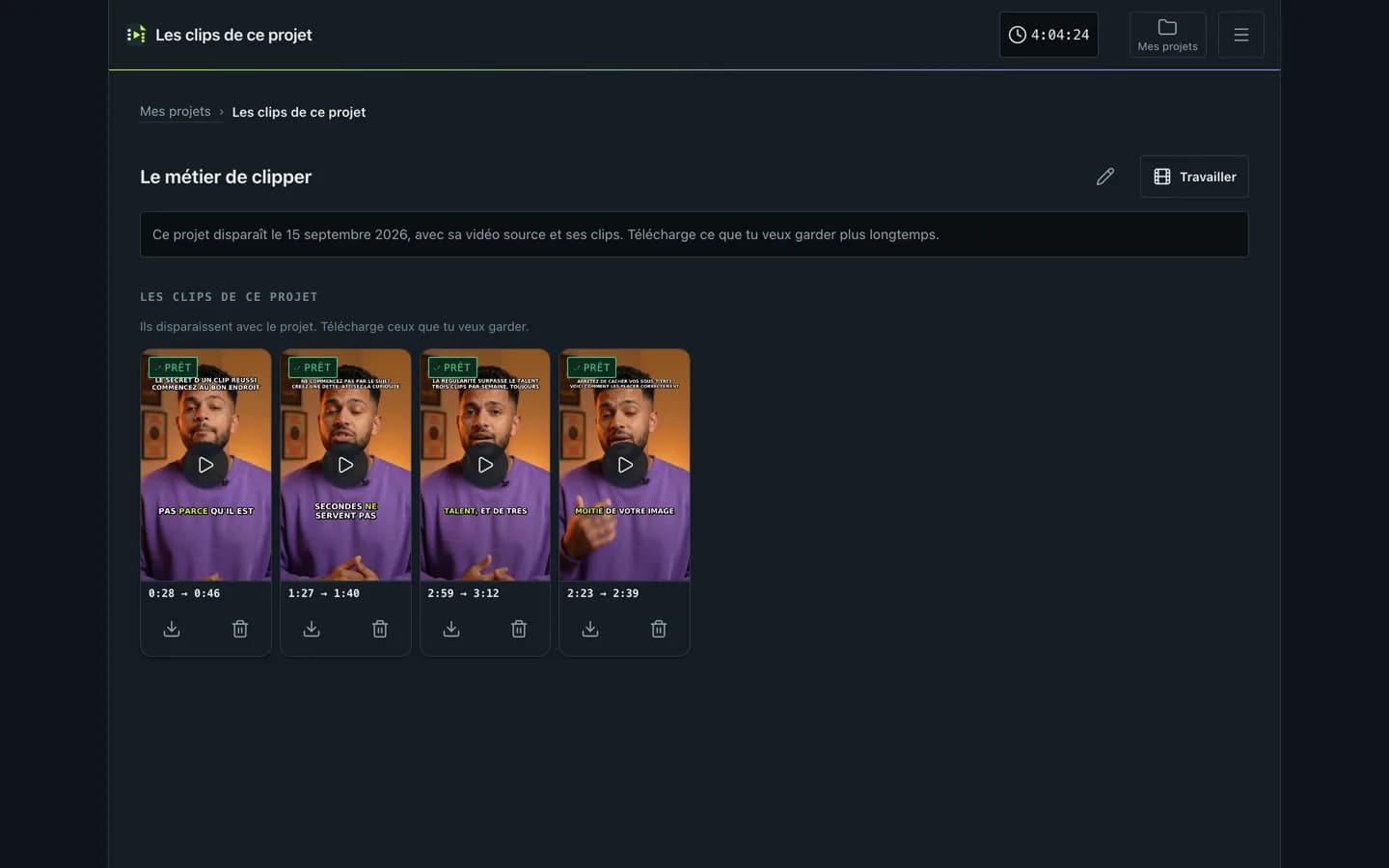1389x868 pixels.
Task: Delete the clip 1:27 → 1:40
Action: coord(380,629)
